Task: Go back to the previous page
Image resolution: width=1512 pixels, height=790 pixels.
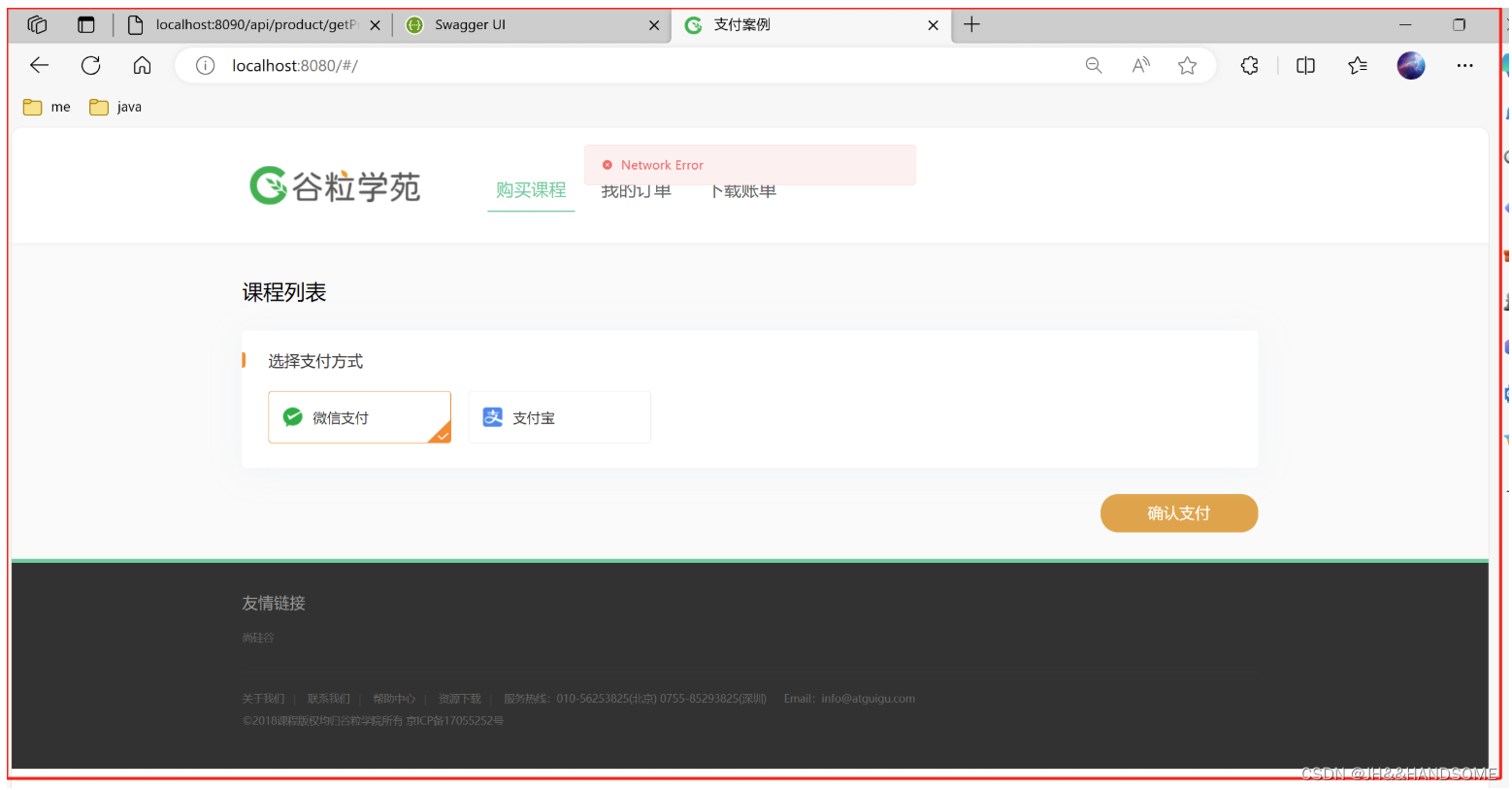Action: [40, 65]
